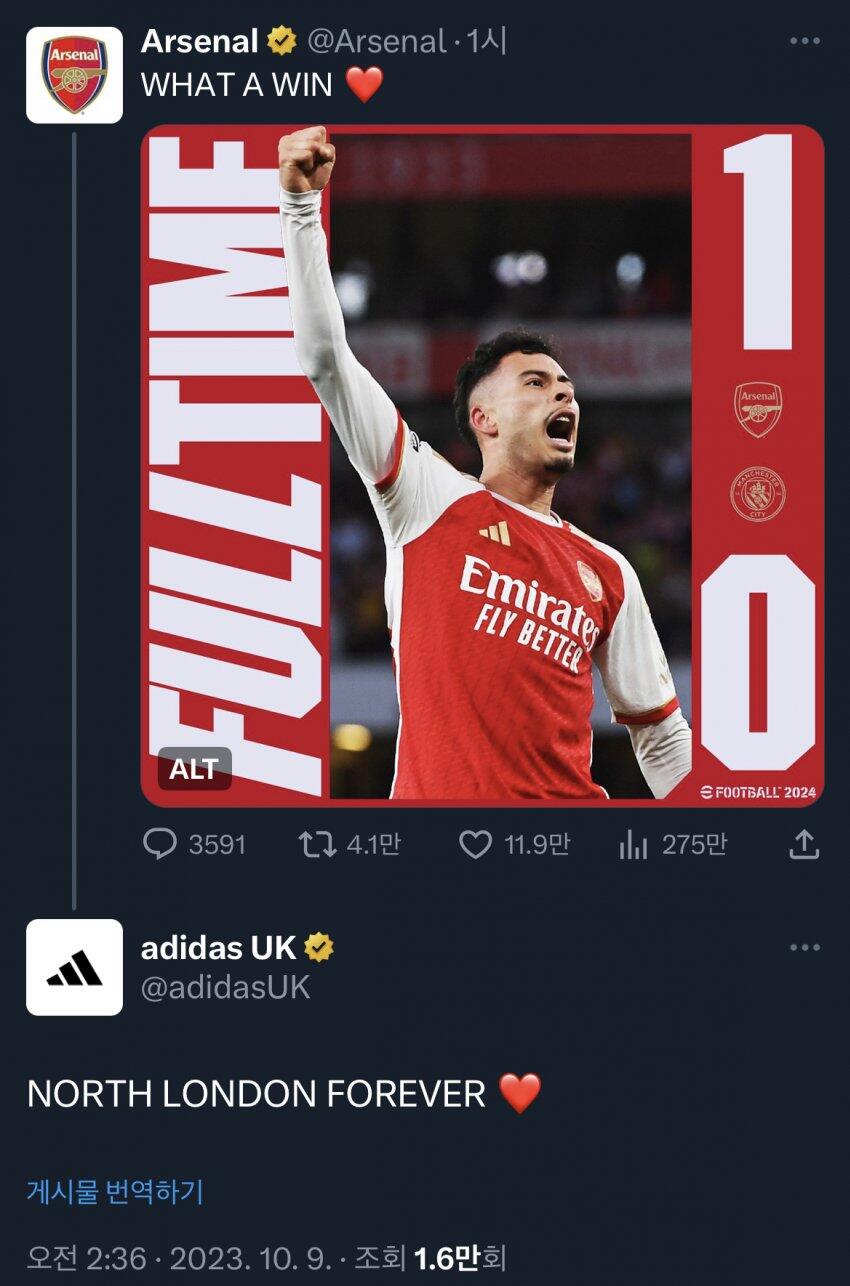Image resolution: width=850 pixels, height=1286 pixels.
Task: Click the Arsenal display name
Action: 200,41
